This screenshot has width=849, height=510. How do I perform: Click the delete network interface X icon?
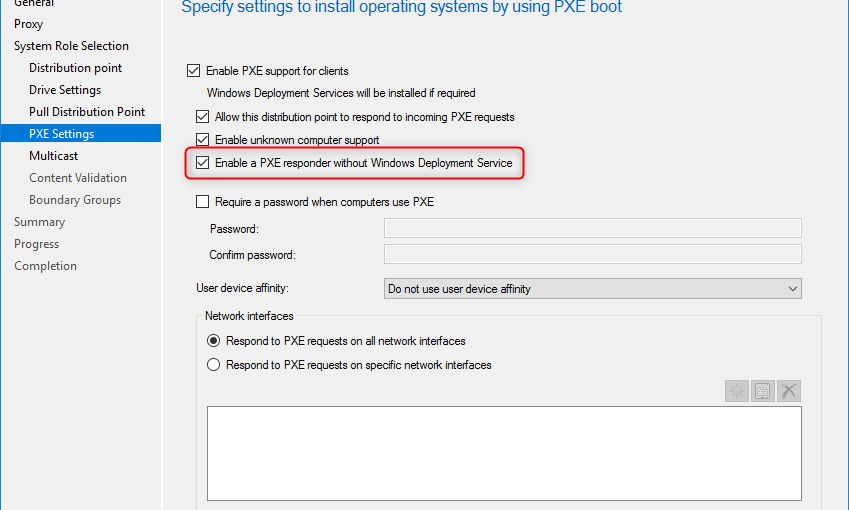[x=788, y=391]
